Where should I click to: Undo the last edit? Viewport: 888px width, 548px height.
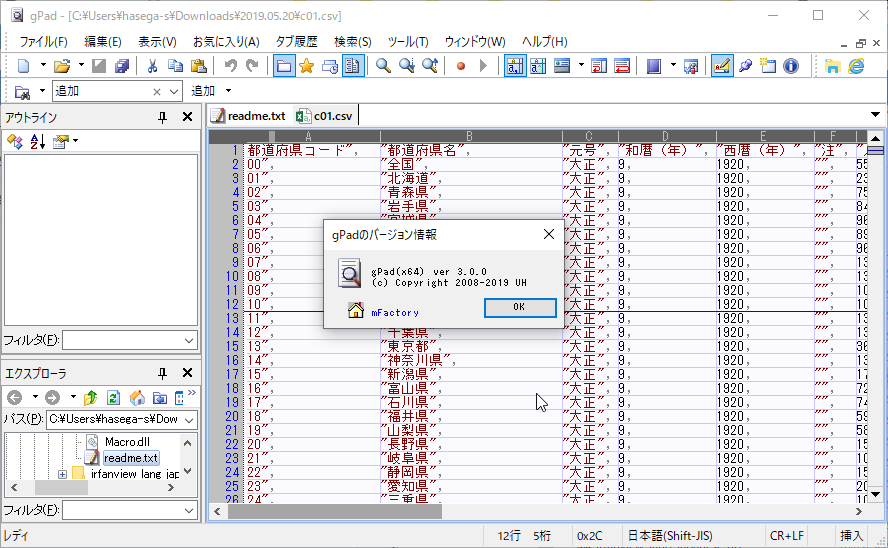click(x=230, y=66)
